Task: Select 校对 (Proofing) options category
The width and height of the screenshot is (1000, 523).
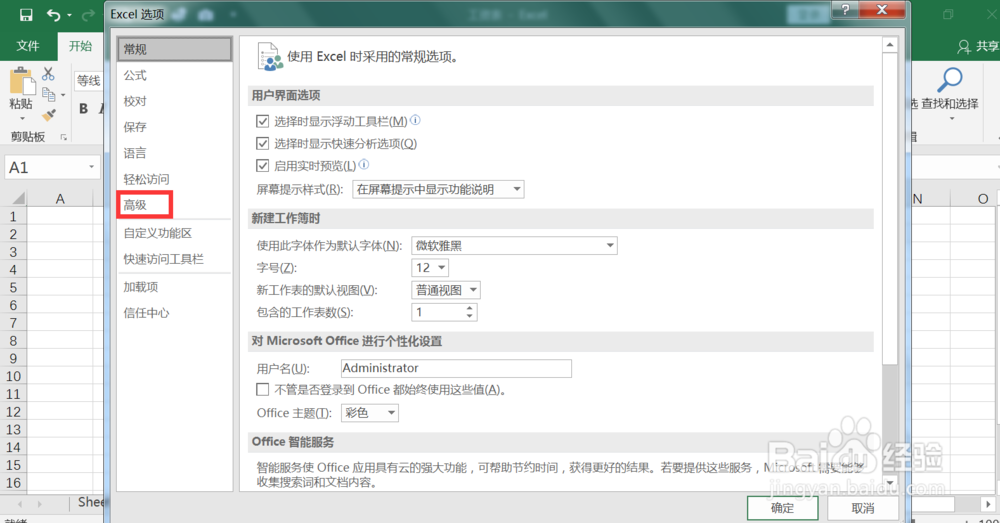Action: (174, 101)
